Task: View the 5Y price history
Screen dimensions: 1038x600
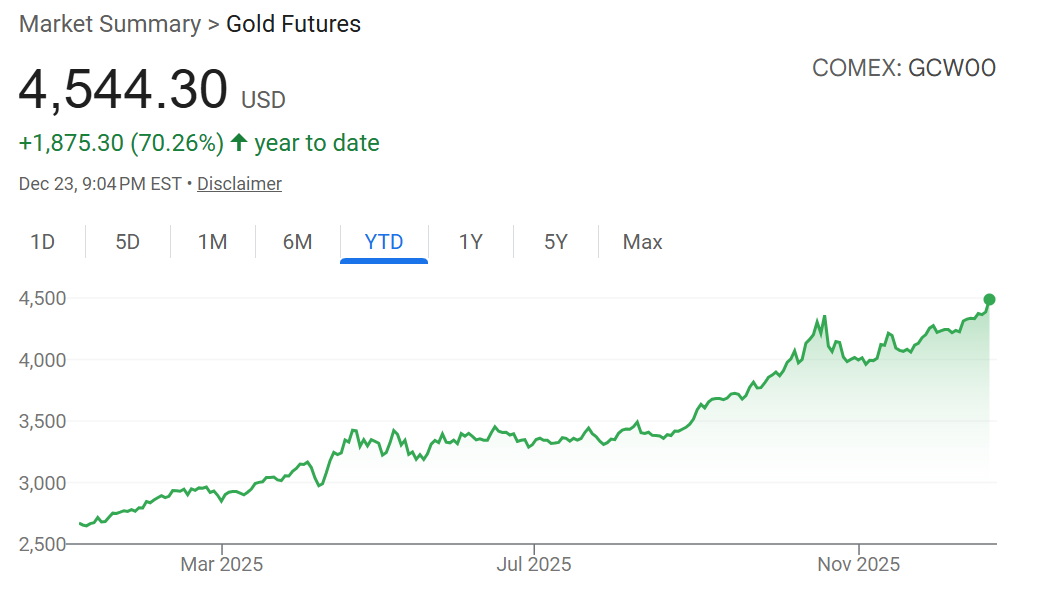Action: [556, 242]
